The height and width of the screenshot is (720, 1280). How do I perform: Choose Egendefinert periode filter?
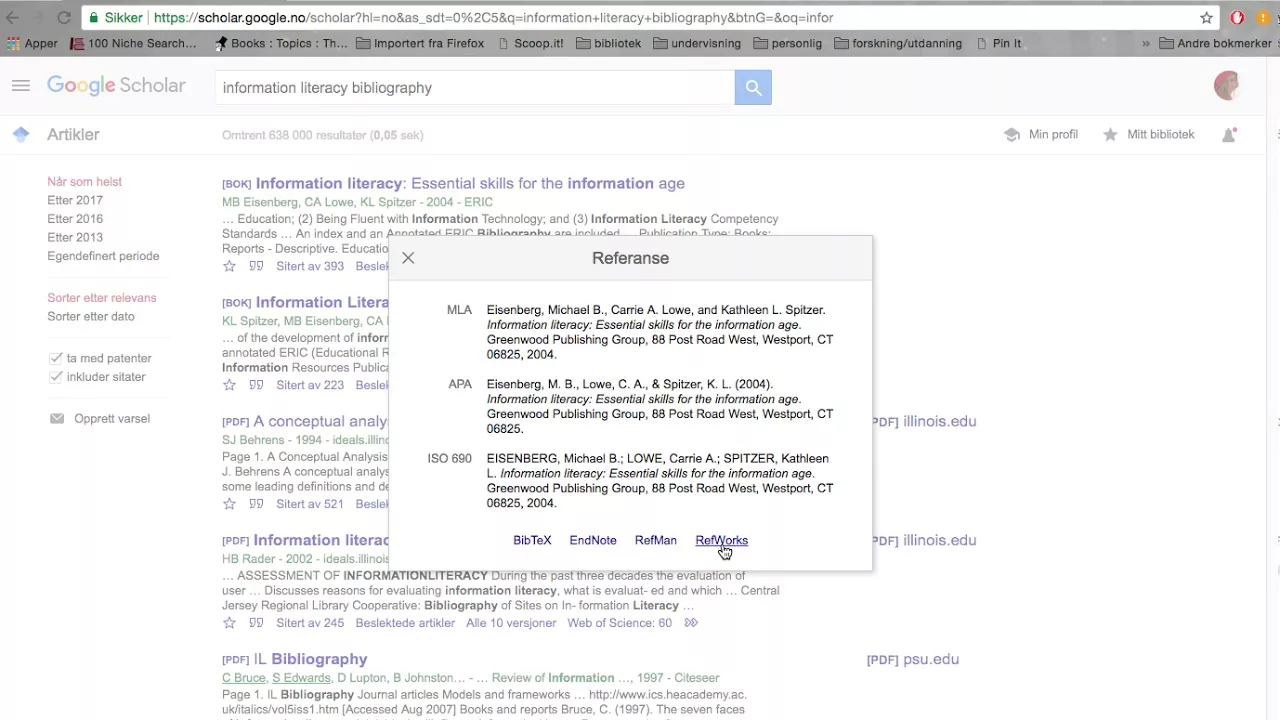(x=103, y=256)
